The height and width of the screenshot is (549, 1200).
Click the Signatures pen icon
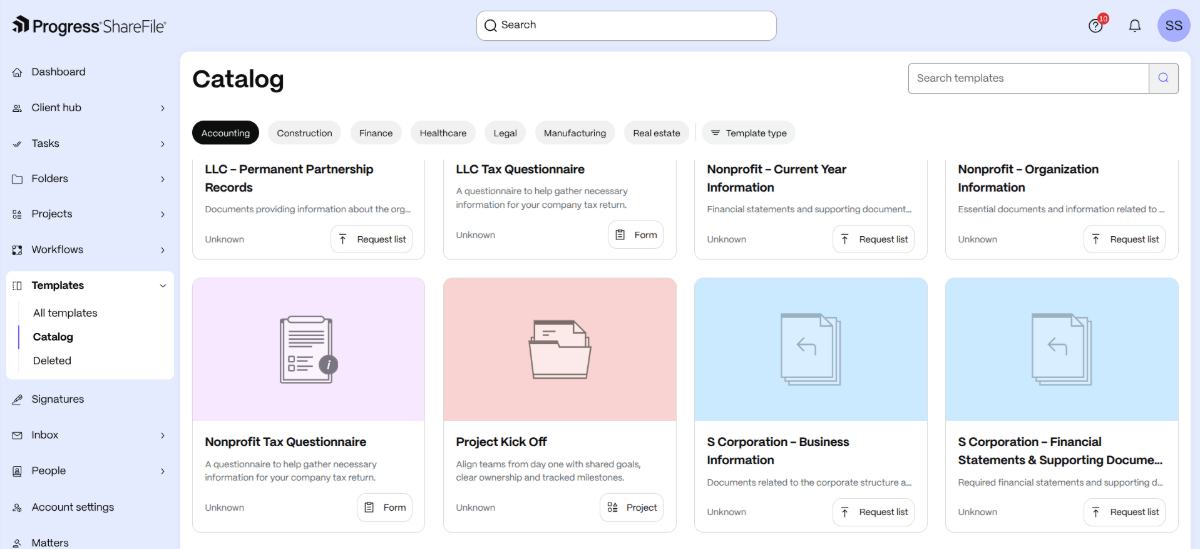tap(17, 399)
